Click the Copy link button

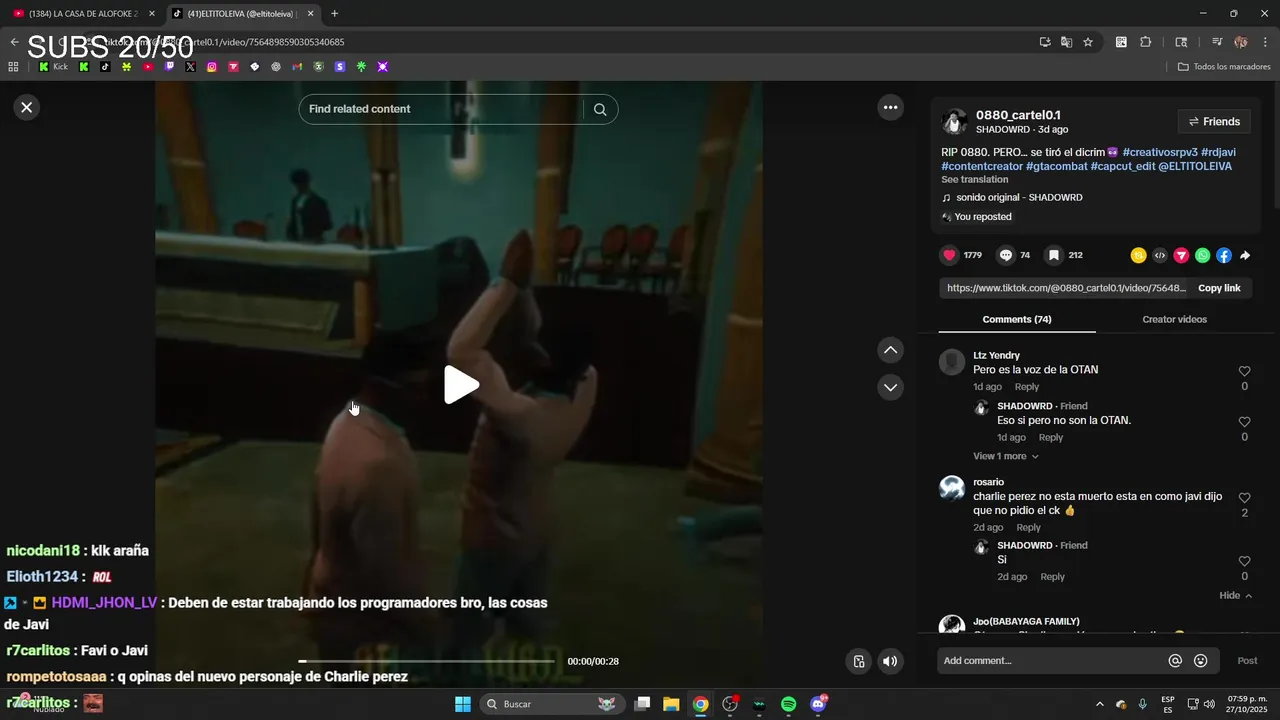point(1219,288)
